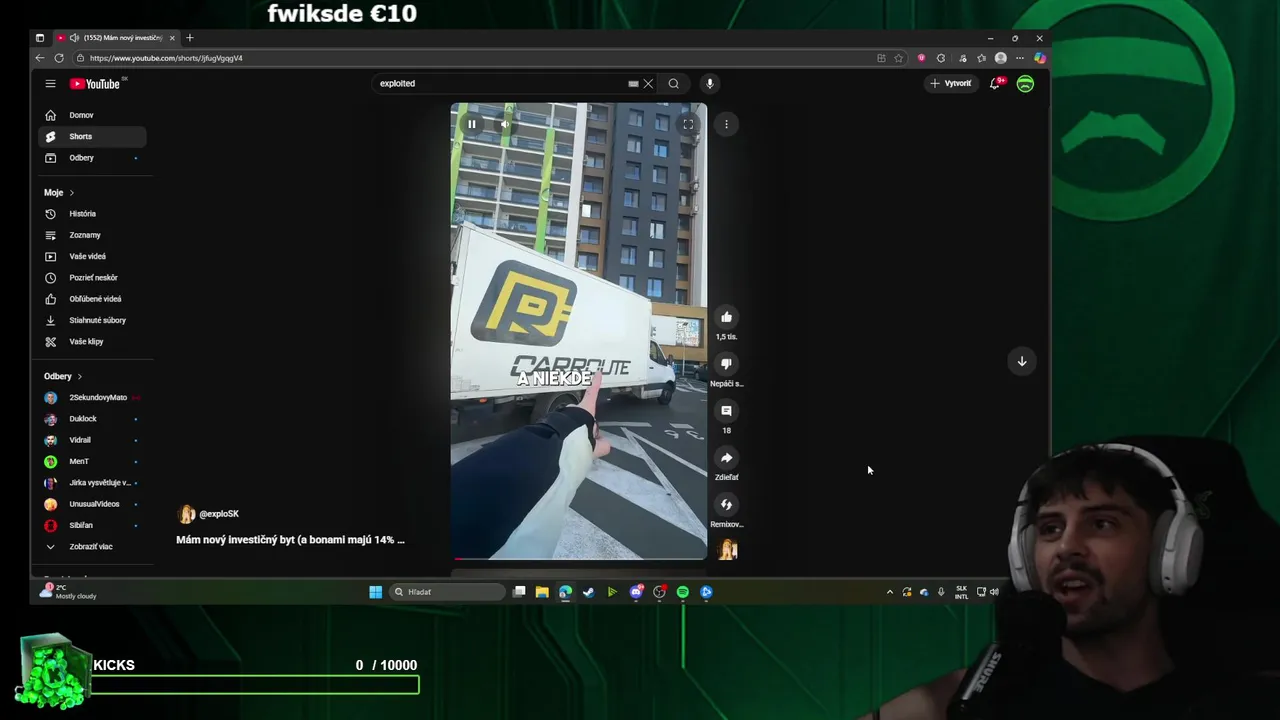Viewport: 1280px width, 720px height.
Task: Open the comments showing 18
Action: [726, 411]
